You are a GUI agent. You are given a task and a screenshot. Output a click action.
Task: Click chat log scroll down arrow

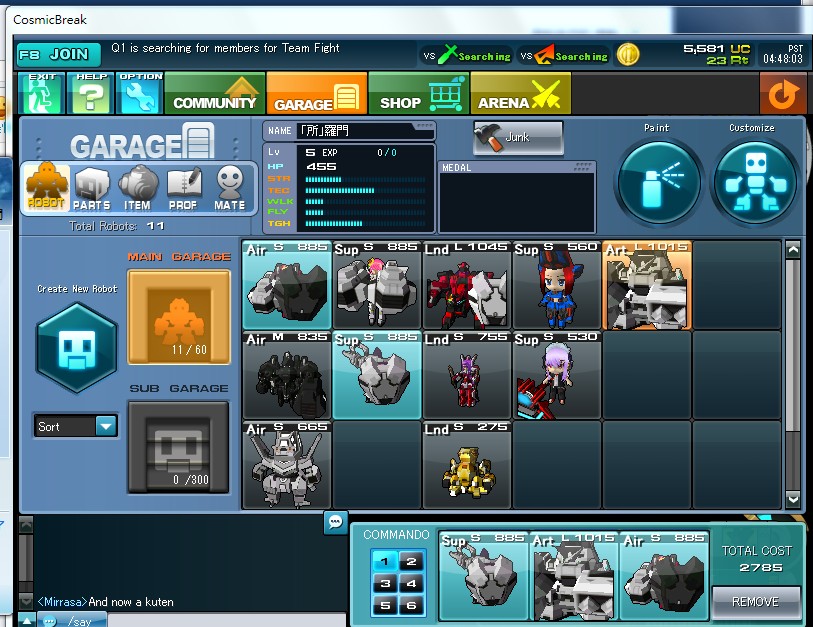coord(25,601)
